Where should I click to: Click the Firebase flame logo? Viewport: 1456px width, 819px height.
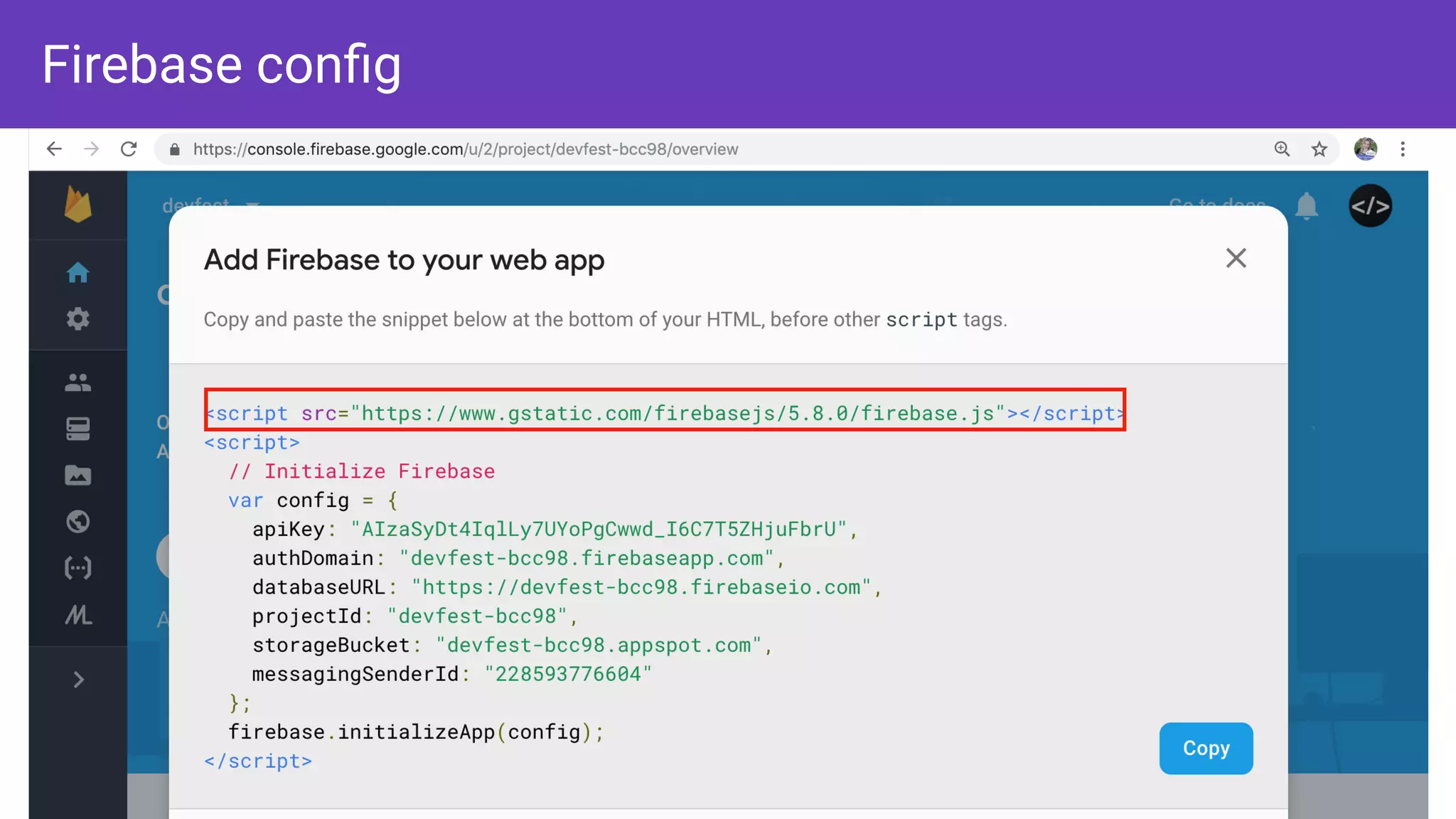point(78,205)
